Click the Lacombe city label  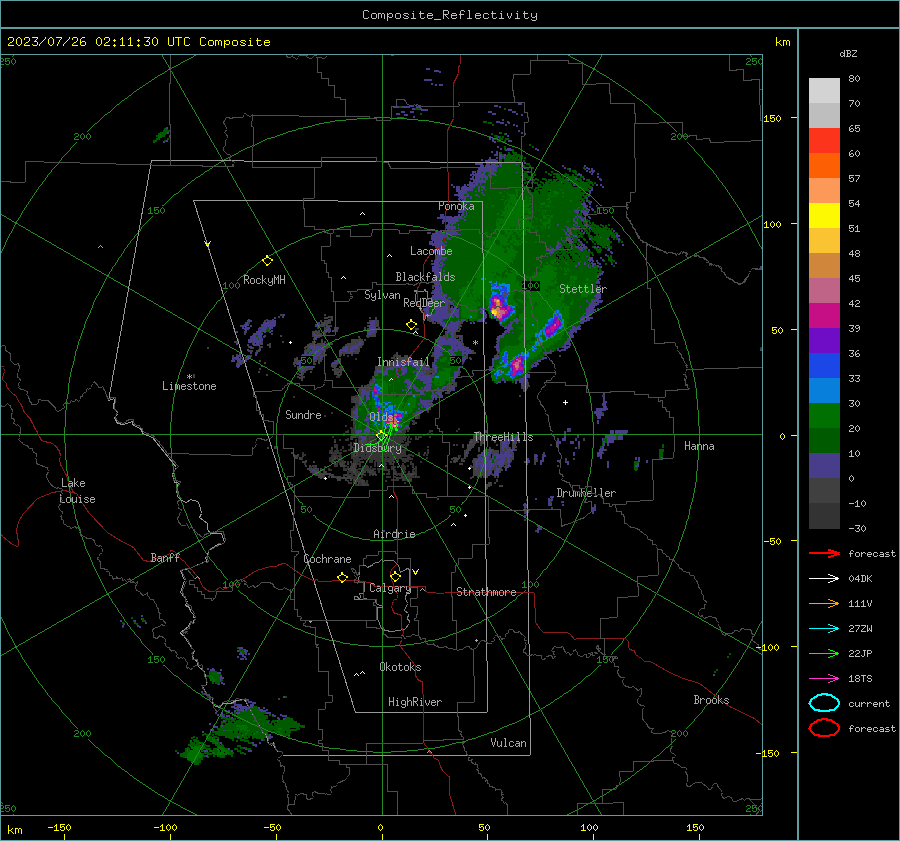point(431,251)
